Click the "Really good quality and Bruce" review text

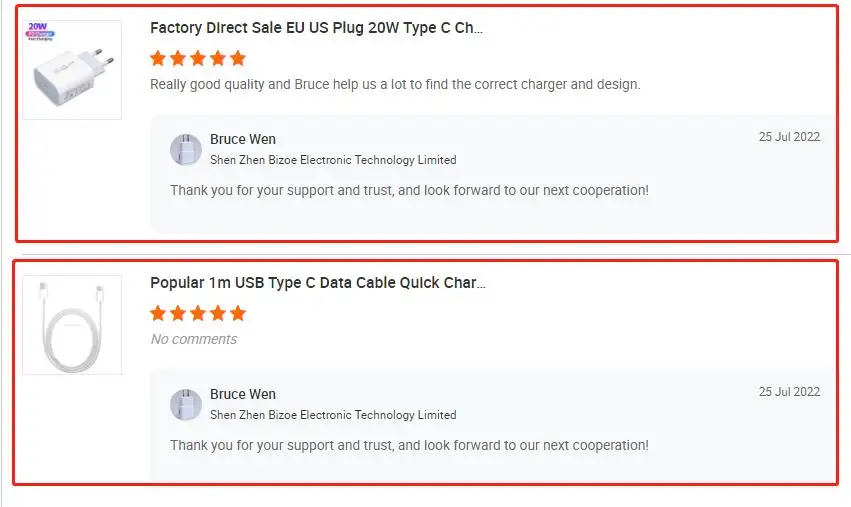click(394, 85)
